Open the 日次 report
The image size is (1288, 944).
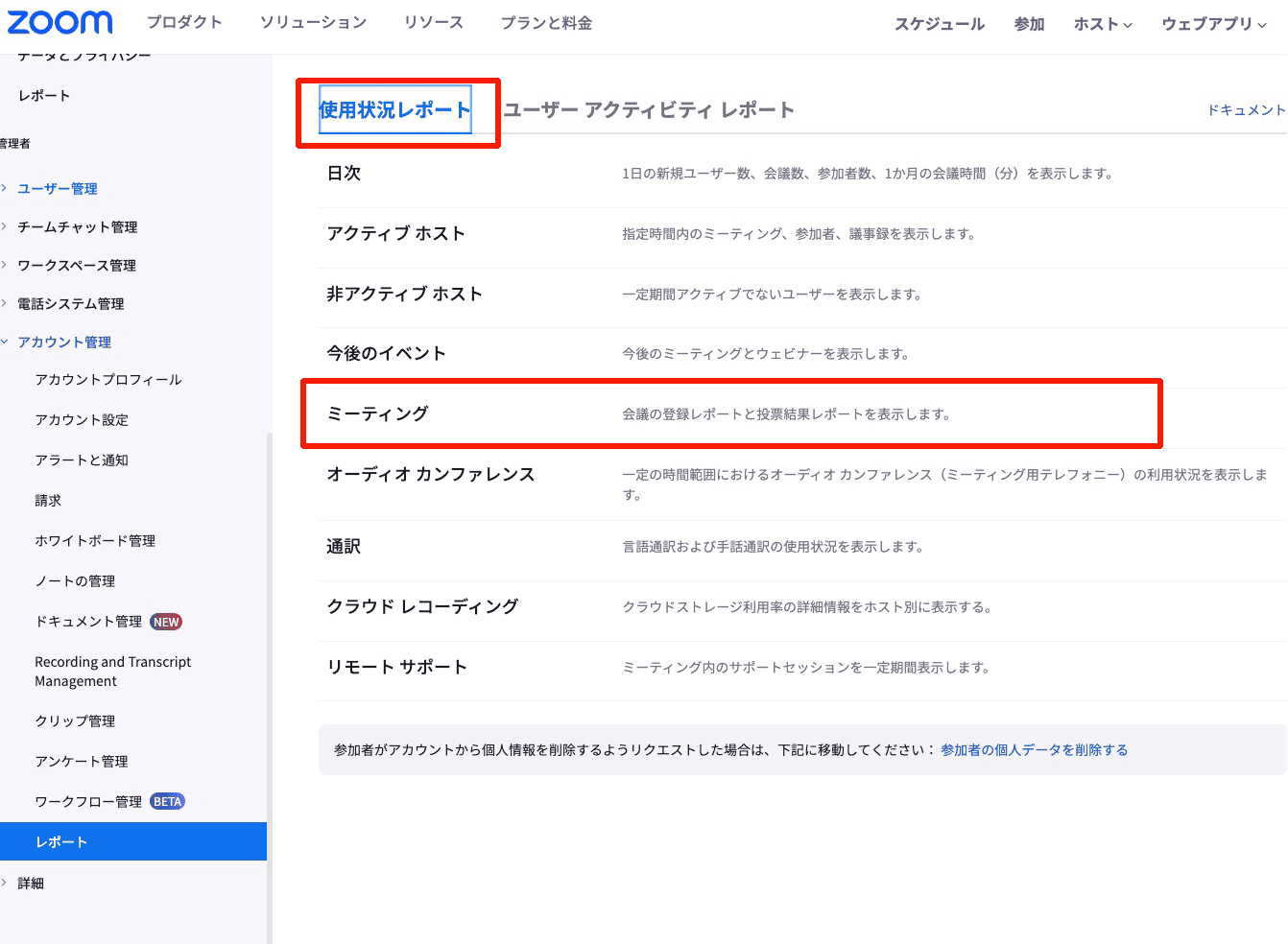tap(344, 173)
